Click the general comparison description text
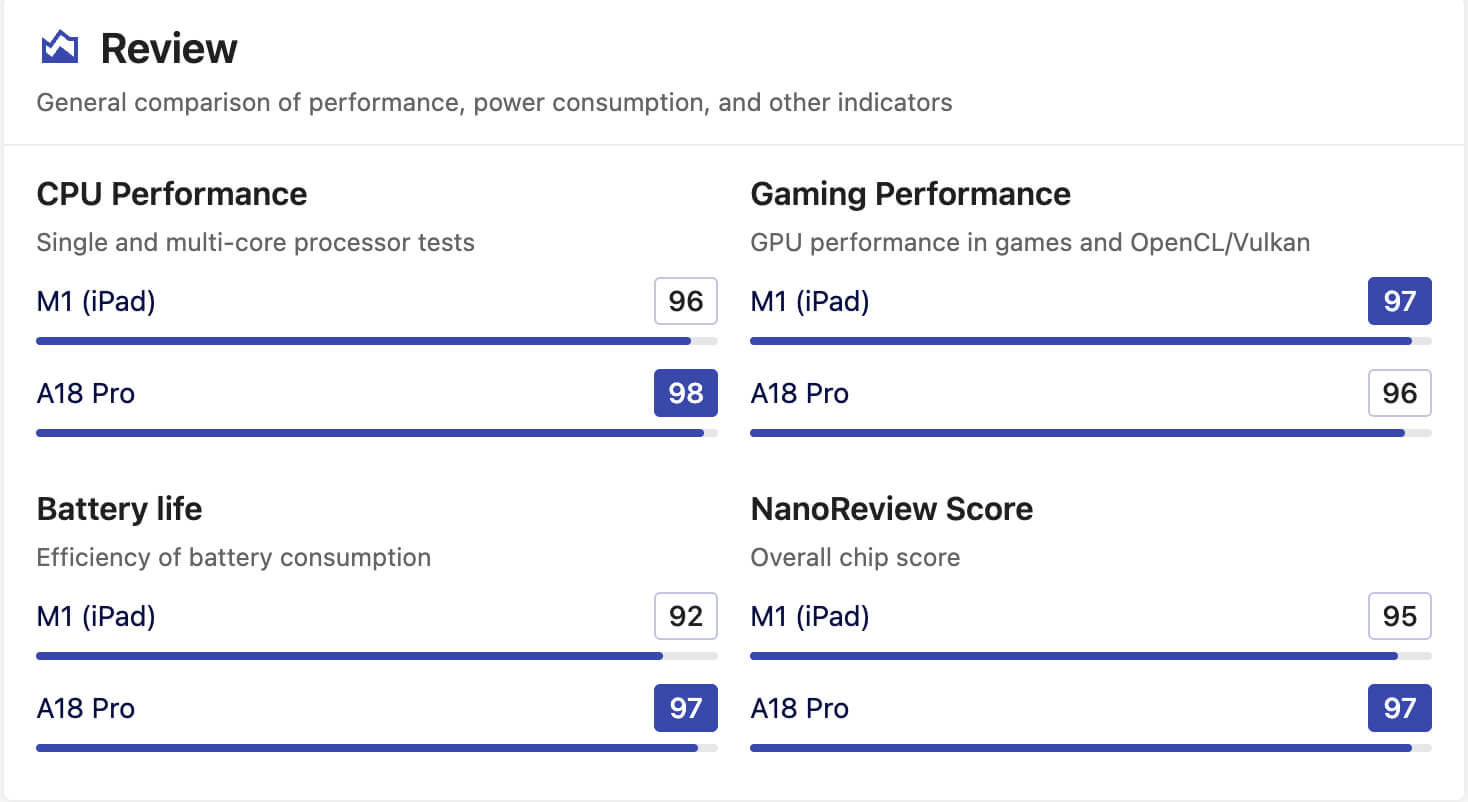1468x802 pixels. [494, 102]
